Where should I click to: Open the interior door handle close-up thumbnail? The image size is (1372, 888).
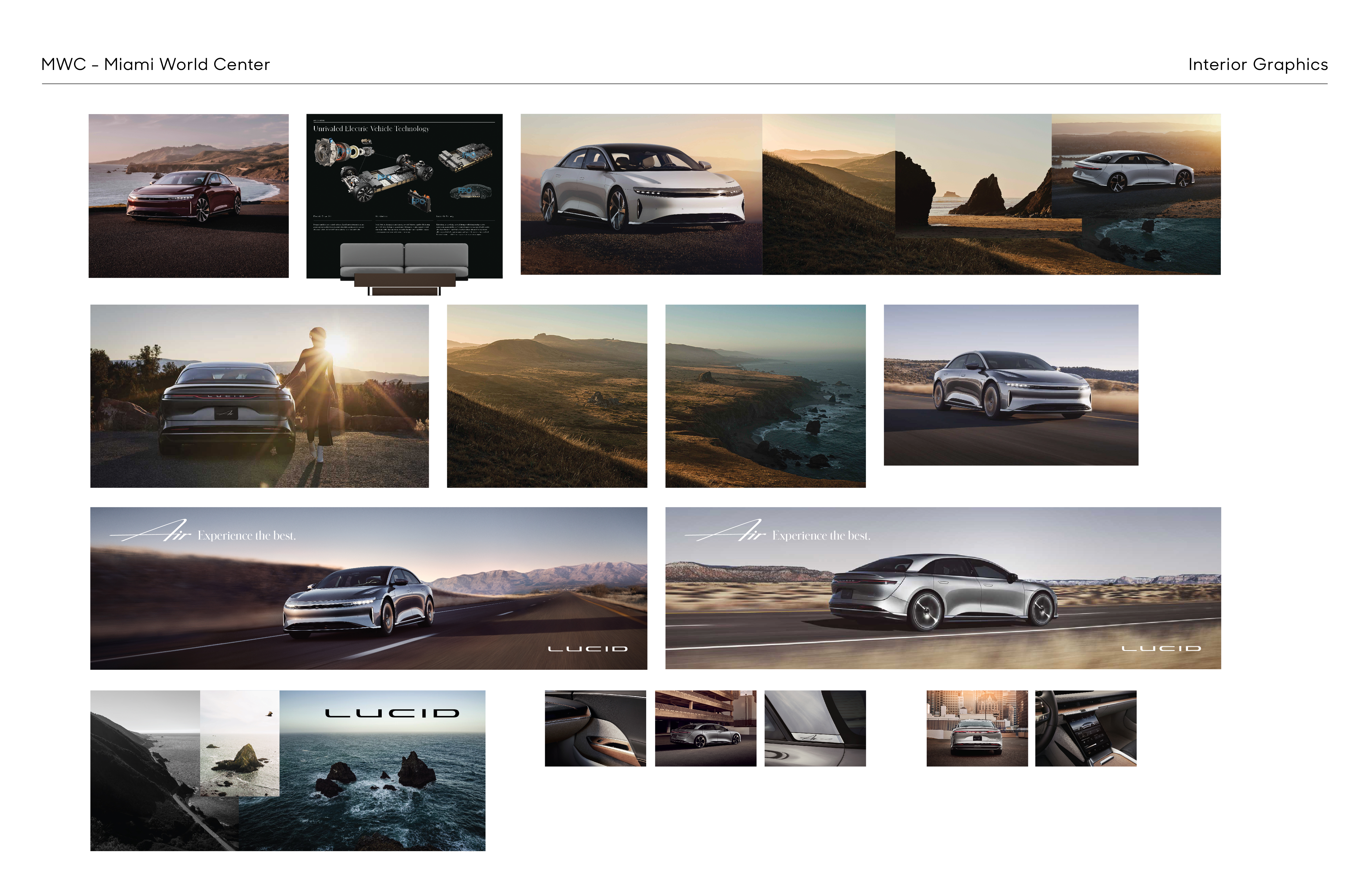click(596, 728)
